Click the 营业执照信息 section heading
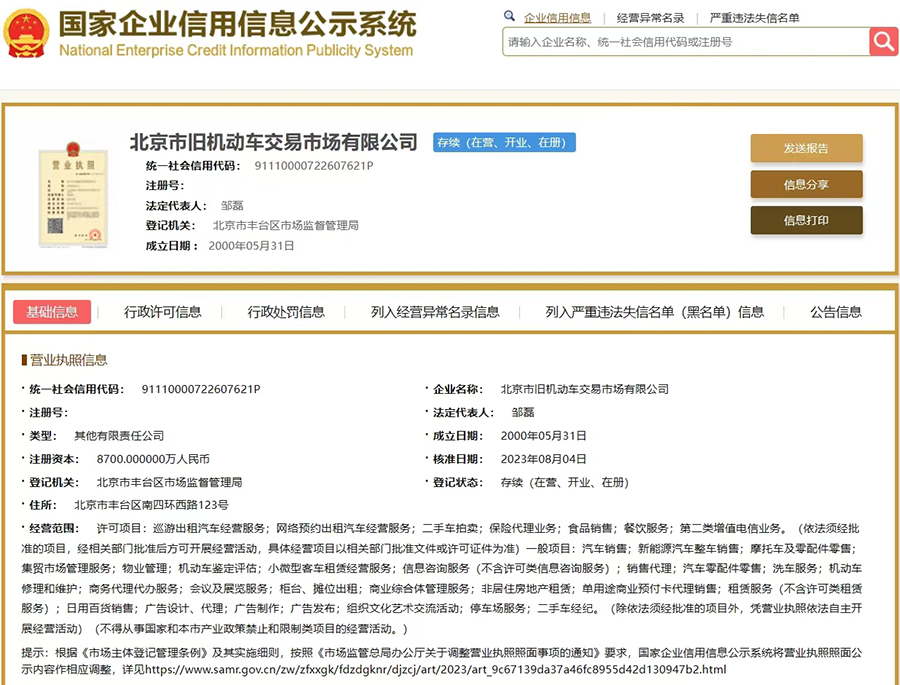 pyautogui.click(x=68, y=360)
